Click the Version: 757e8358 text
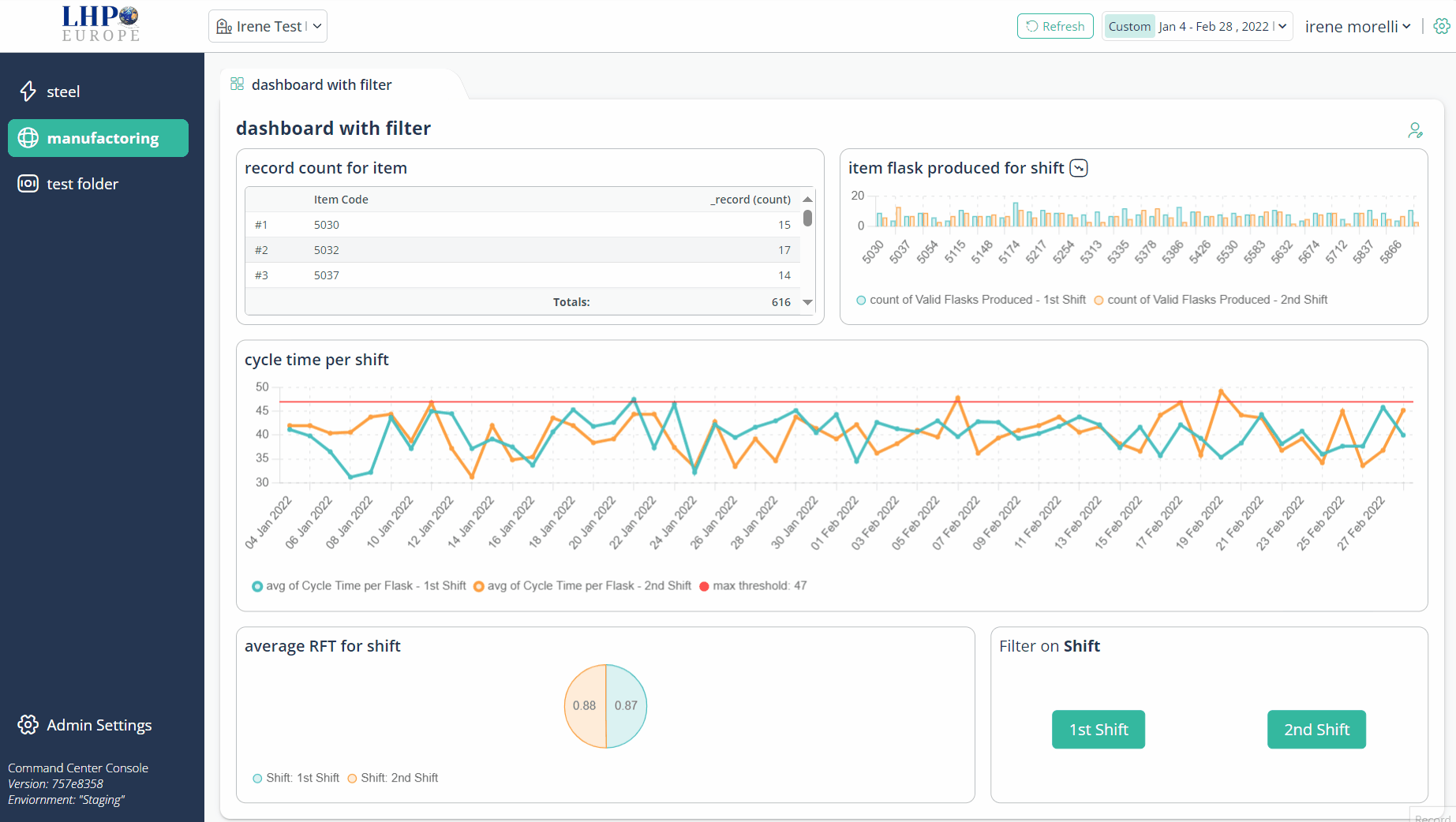The width and height of the screenshot is (1456, 822). (55, 784)
